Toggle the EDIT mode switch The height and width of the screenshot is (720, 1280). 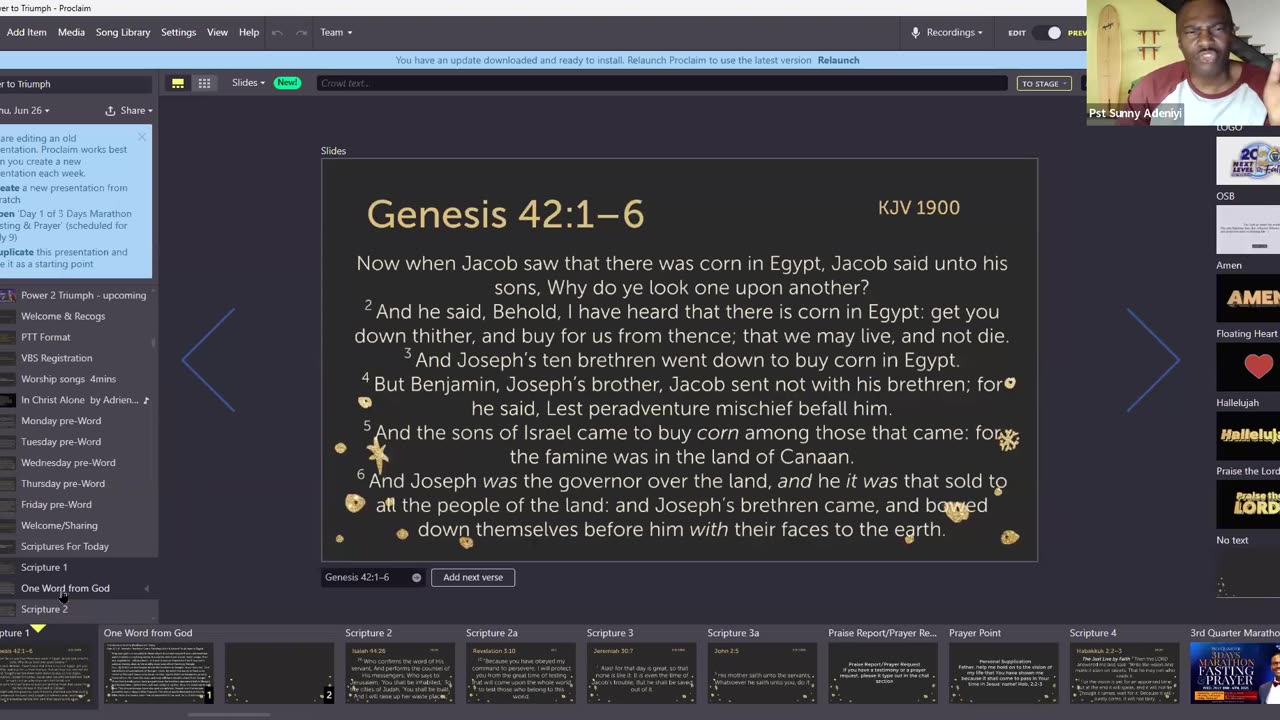pos(1048,33)
